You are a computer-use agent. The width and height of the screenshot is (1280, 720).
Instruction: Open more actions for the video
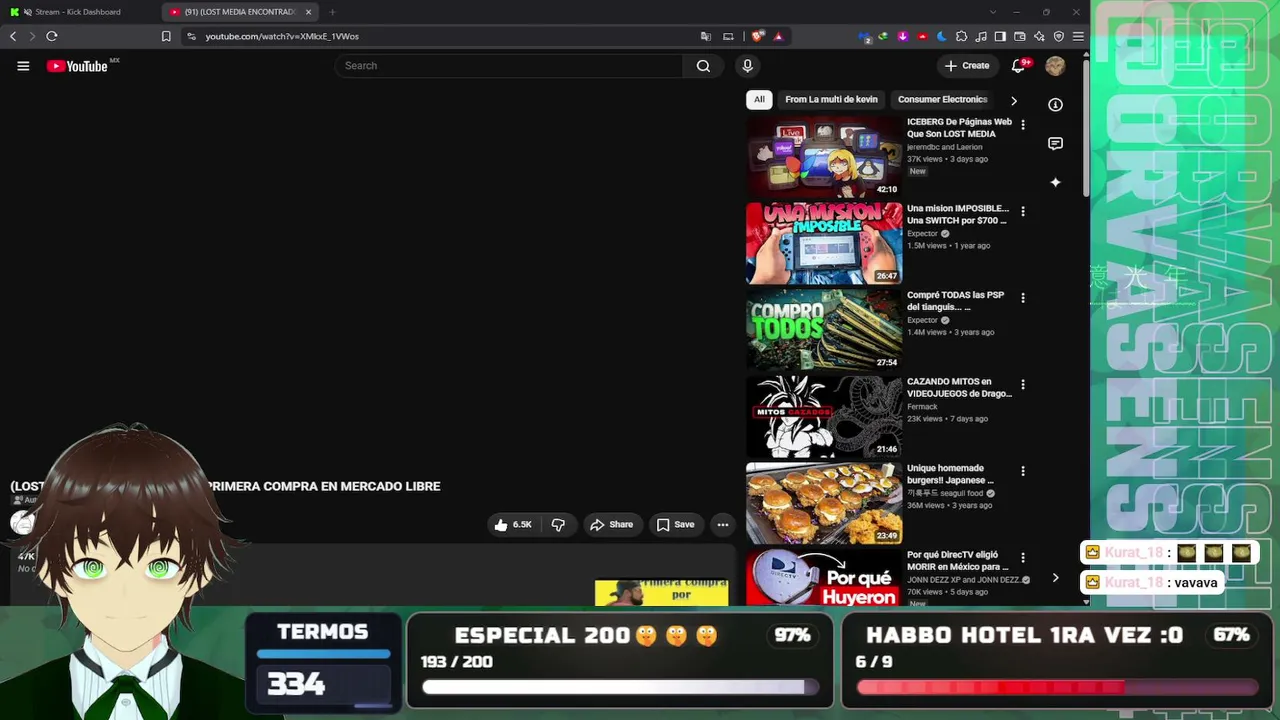click(723, 525)
